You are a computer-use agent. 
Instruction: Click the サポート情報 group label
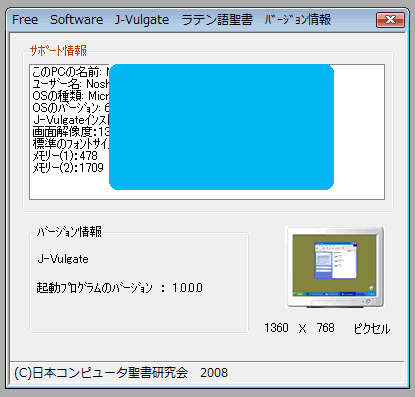58,51
